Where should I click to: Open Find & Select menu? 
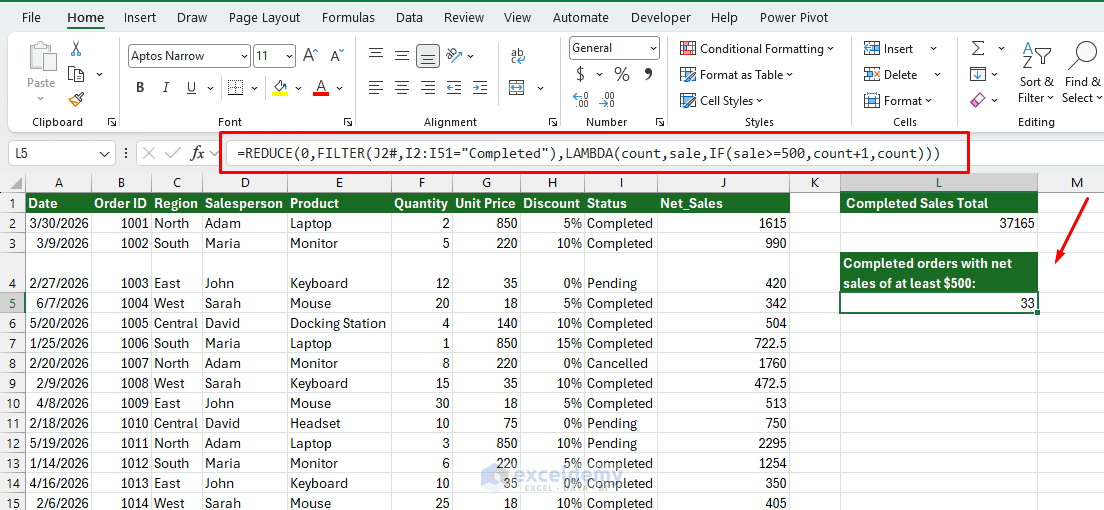pos(1081,73)
